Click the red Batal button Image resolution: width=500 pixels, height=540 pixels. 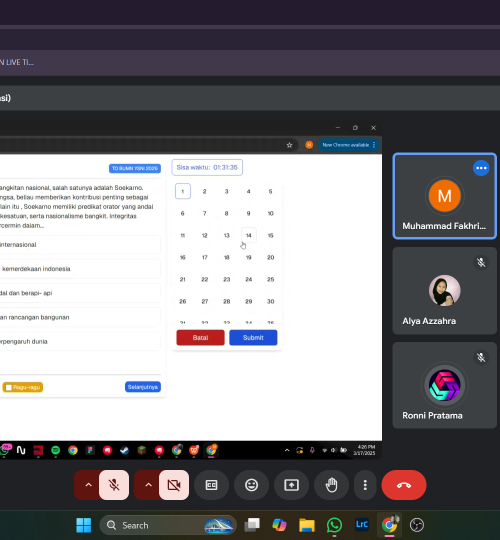coord(200,338)
